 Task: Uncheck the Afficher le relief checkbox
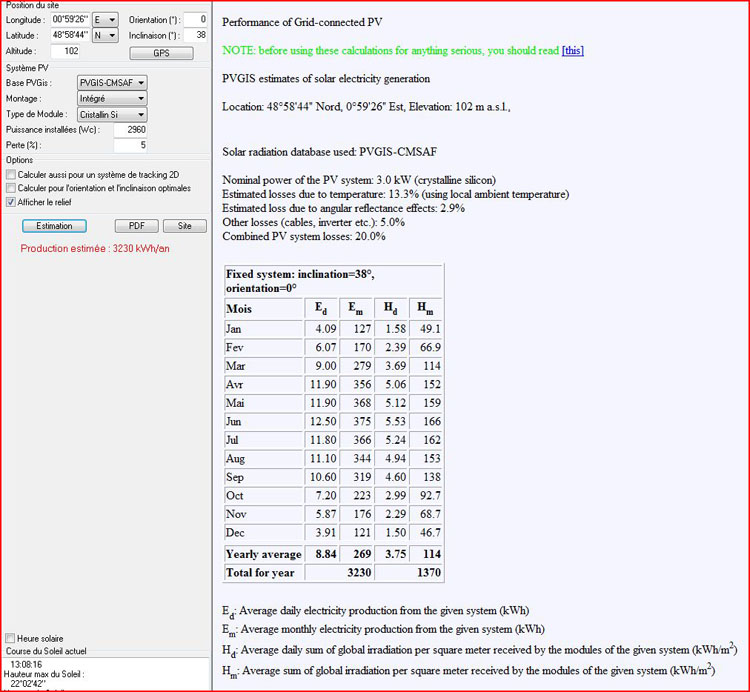tap(10, 201)
